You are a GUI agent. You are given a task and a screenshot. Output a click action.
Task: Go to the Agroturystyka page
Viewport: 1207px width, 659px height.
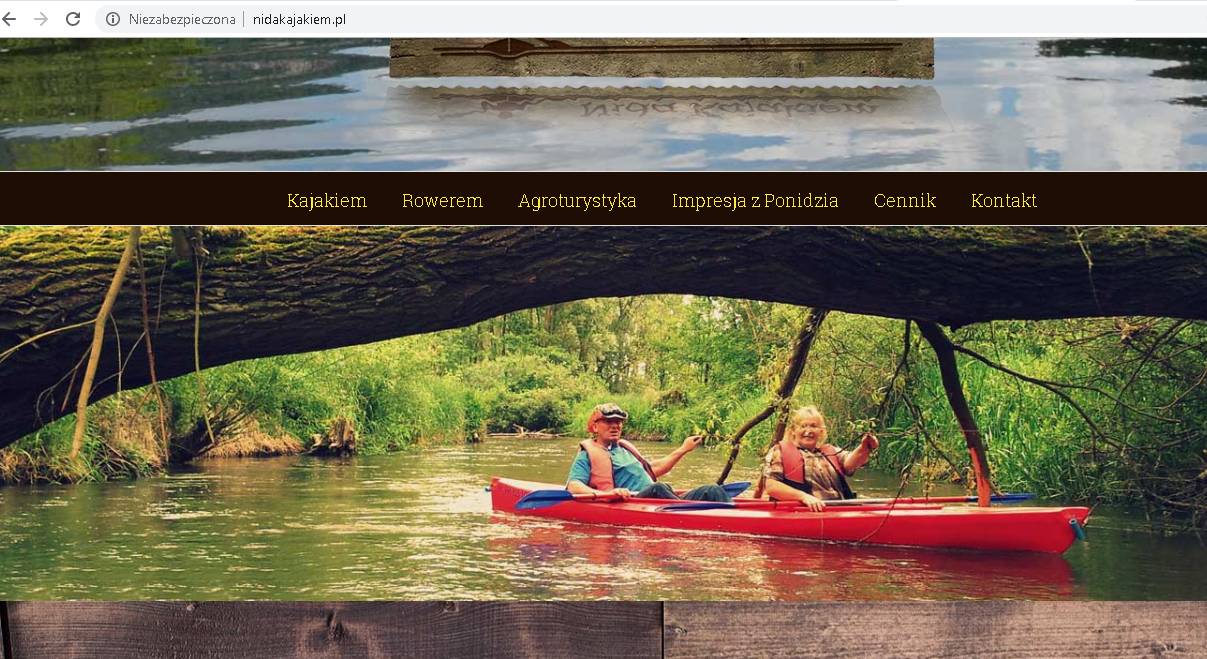pos(577,201)
